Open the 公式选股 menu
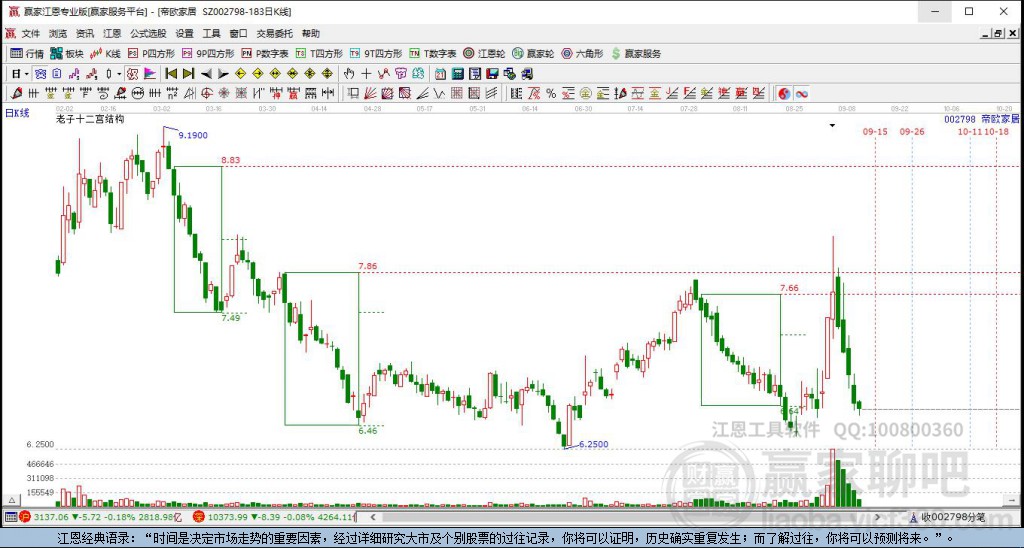The height and width of the screenshot is (548, 1024). [x=148, y=33]
